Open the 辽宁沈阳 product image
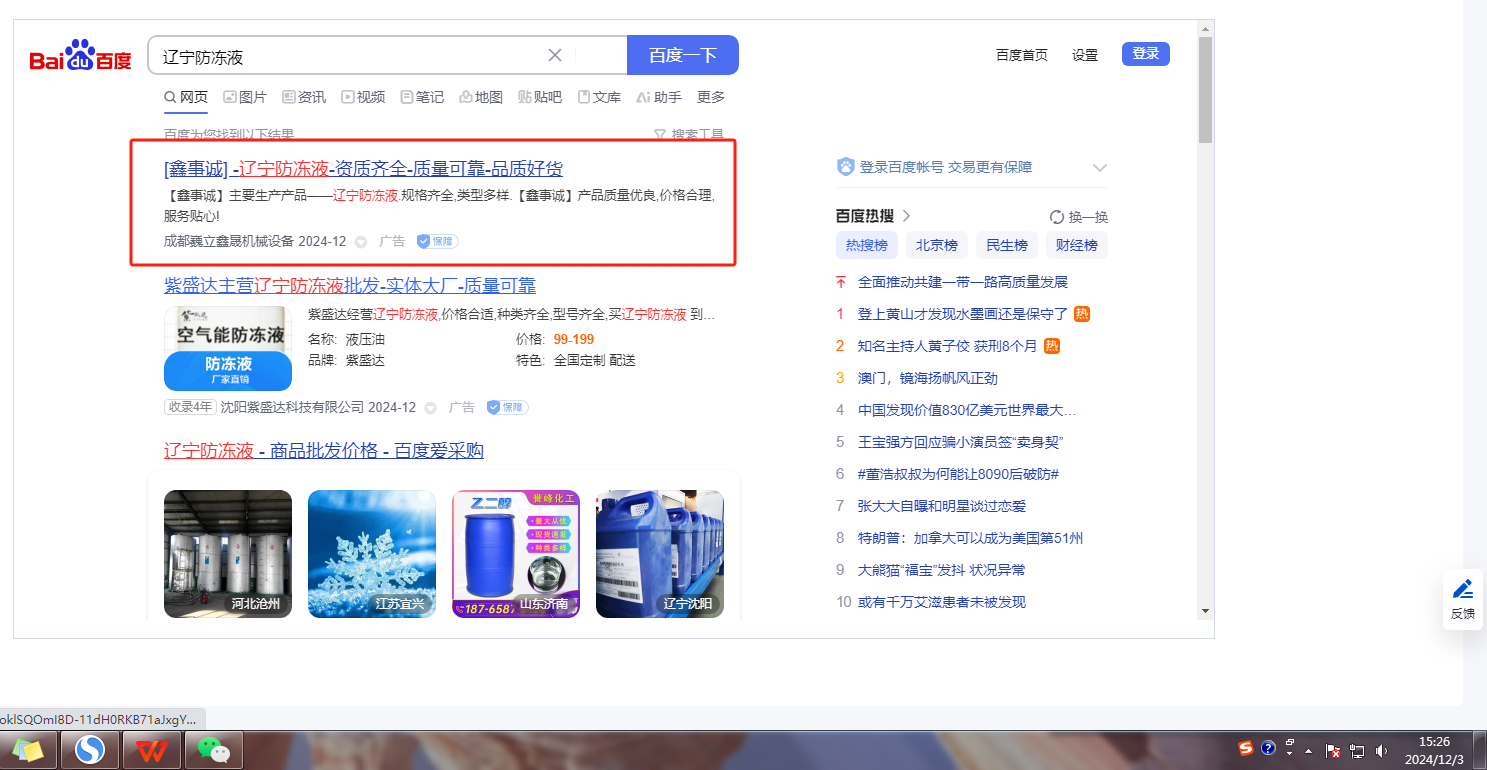The image size is (1487, 770). tap(660, 554)
